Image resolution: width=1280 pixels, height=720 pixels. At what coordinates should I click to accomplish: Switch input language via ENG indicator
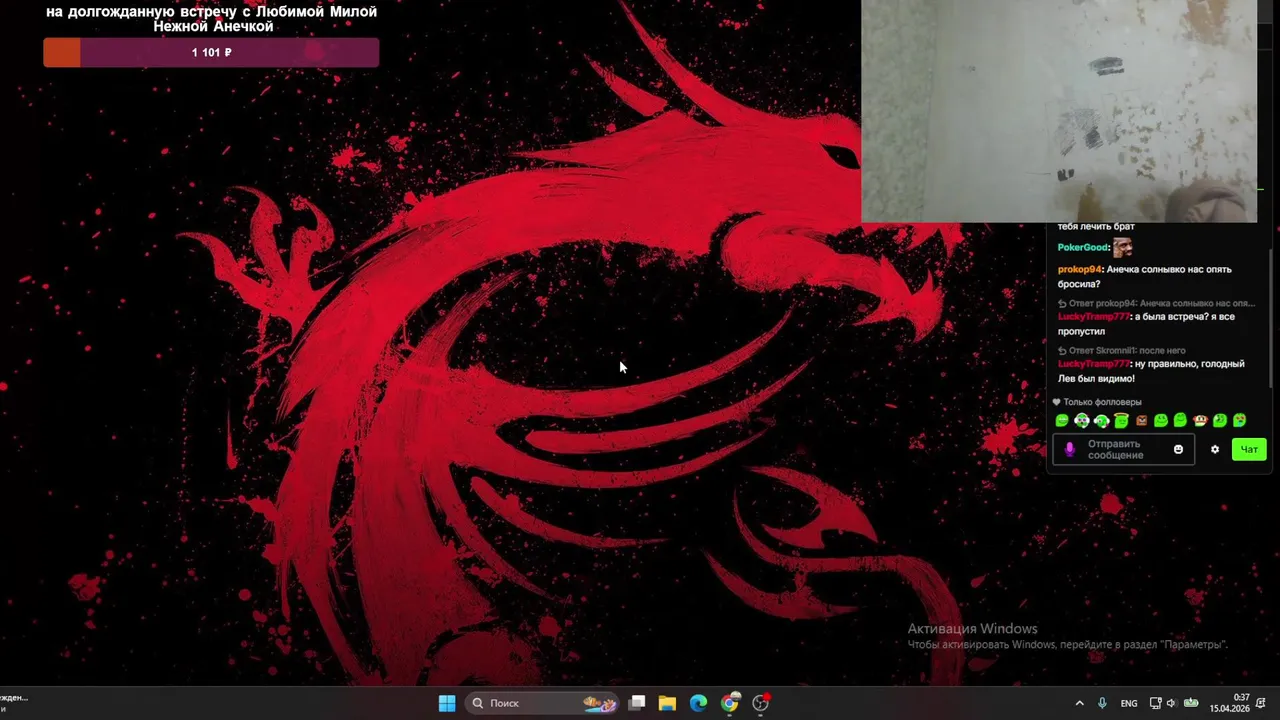click(1129, 703)
